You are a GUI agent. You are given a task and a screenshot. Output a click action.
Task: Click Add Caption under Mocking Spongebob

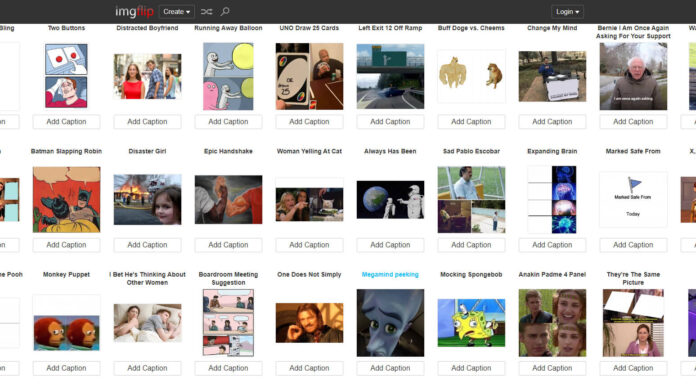471,368
